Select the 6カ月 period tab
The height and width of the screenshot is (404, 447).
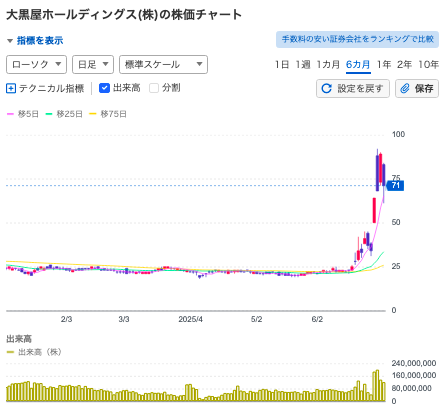358,64
